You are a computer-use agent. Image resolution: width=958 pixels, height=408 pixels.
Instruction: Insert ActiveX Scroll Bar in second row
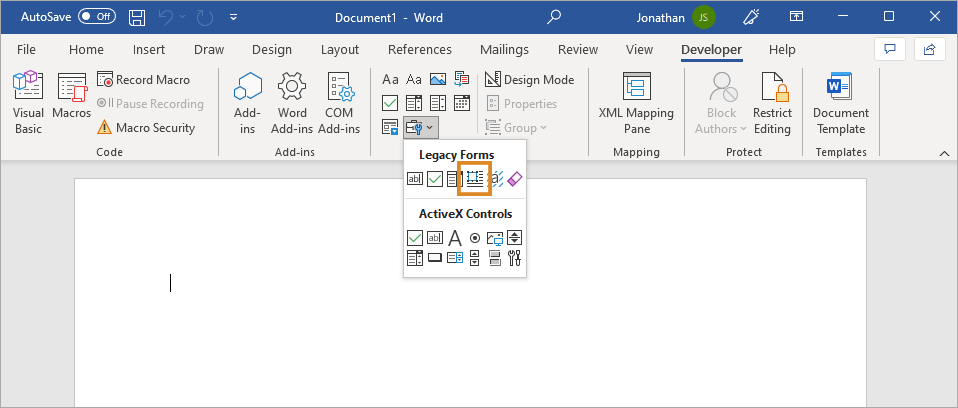click(x=475, y=258)
